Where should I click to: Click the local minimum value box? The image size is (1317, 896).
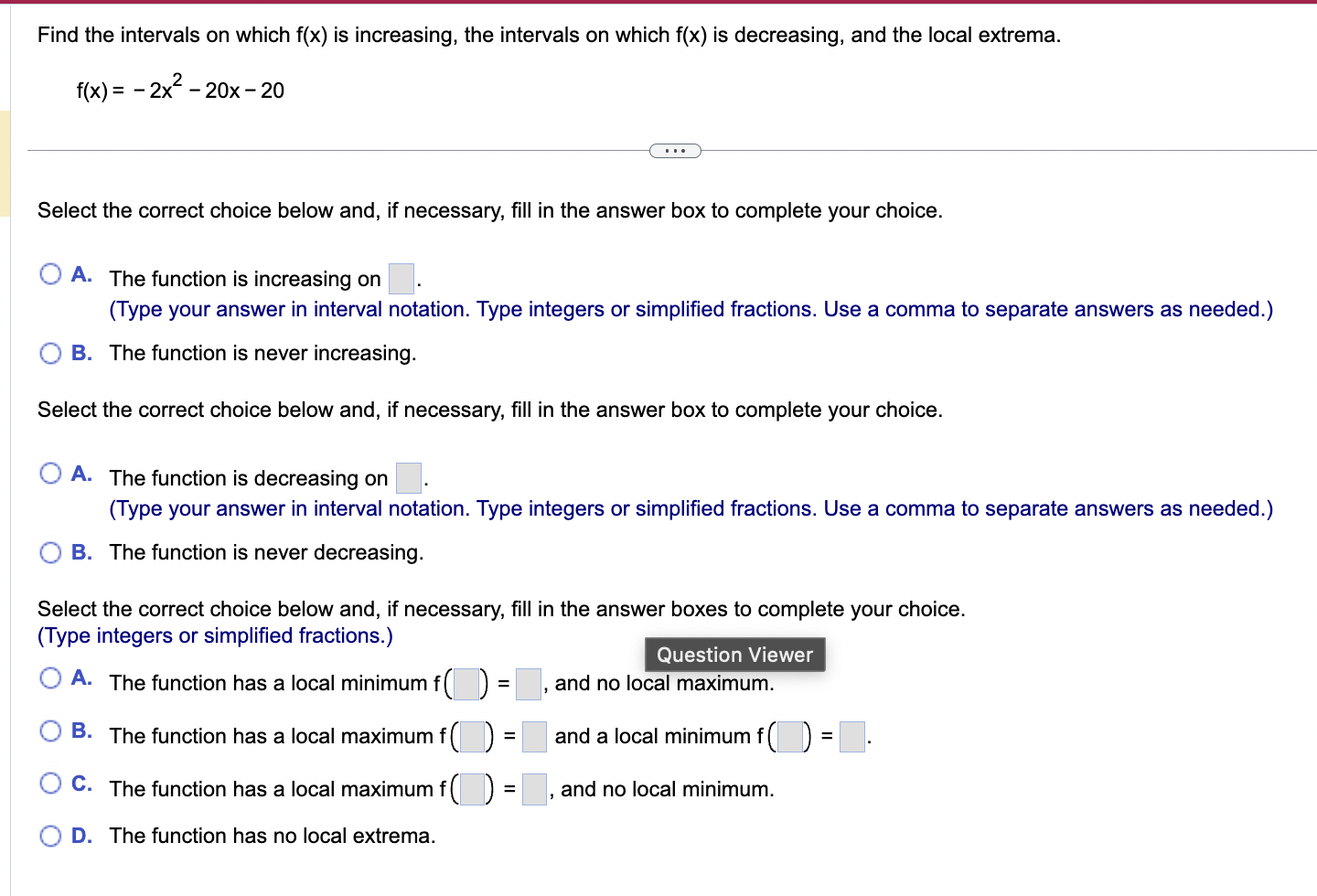[528, 684]
